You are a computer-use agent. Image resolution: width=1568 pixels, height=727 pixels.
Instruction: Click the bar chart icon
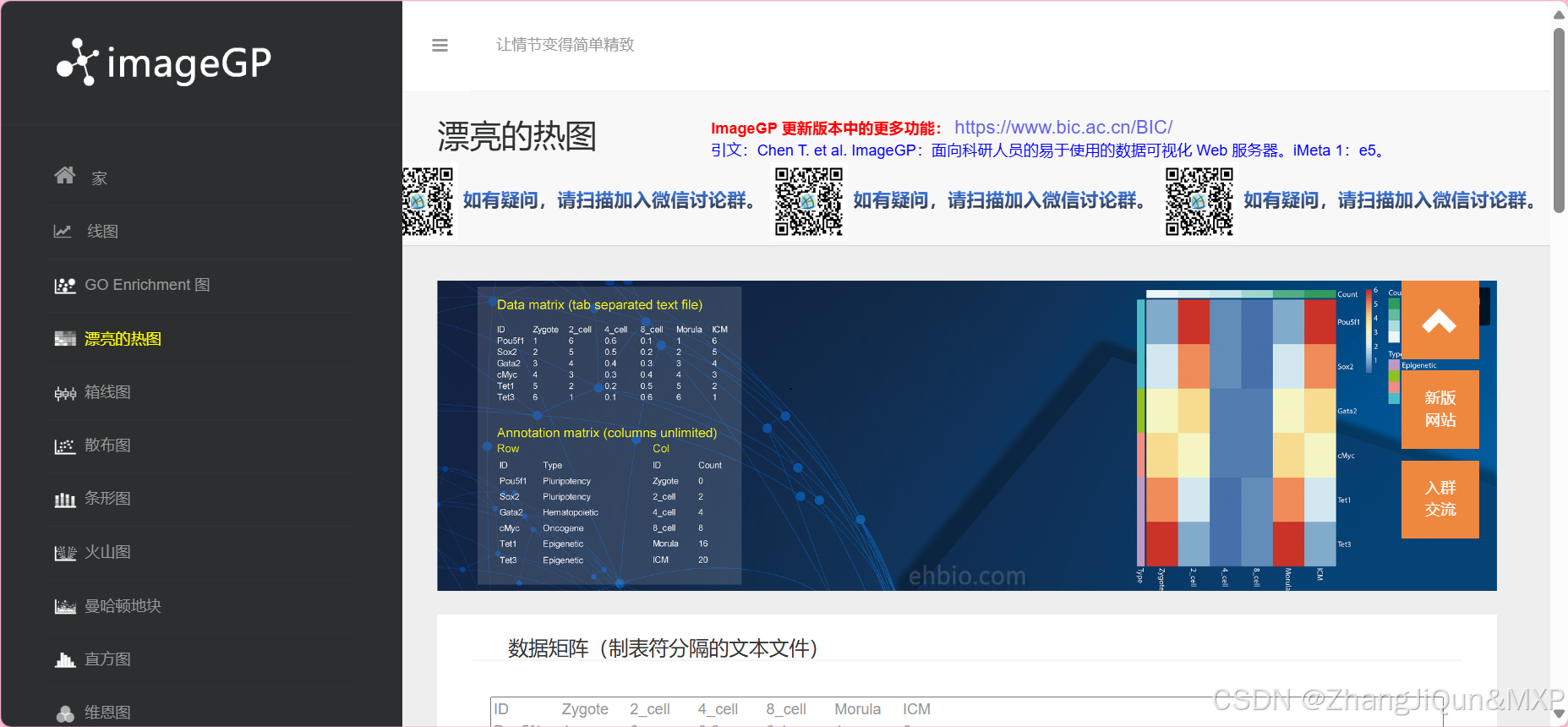click(65, 500)
